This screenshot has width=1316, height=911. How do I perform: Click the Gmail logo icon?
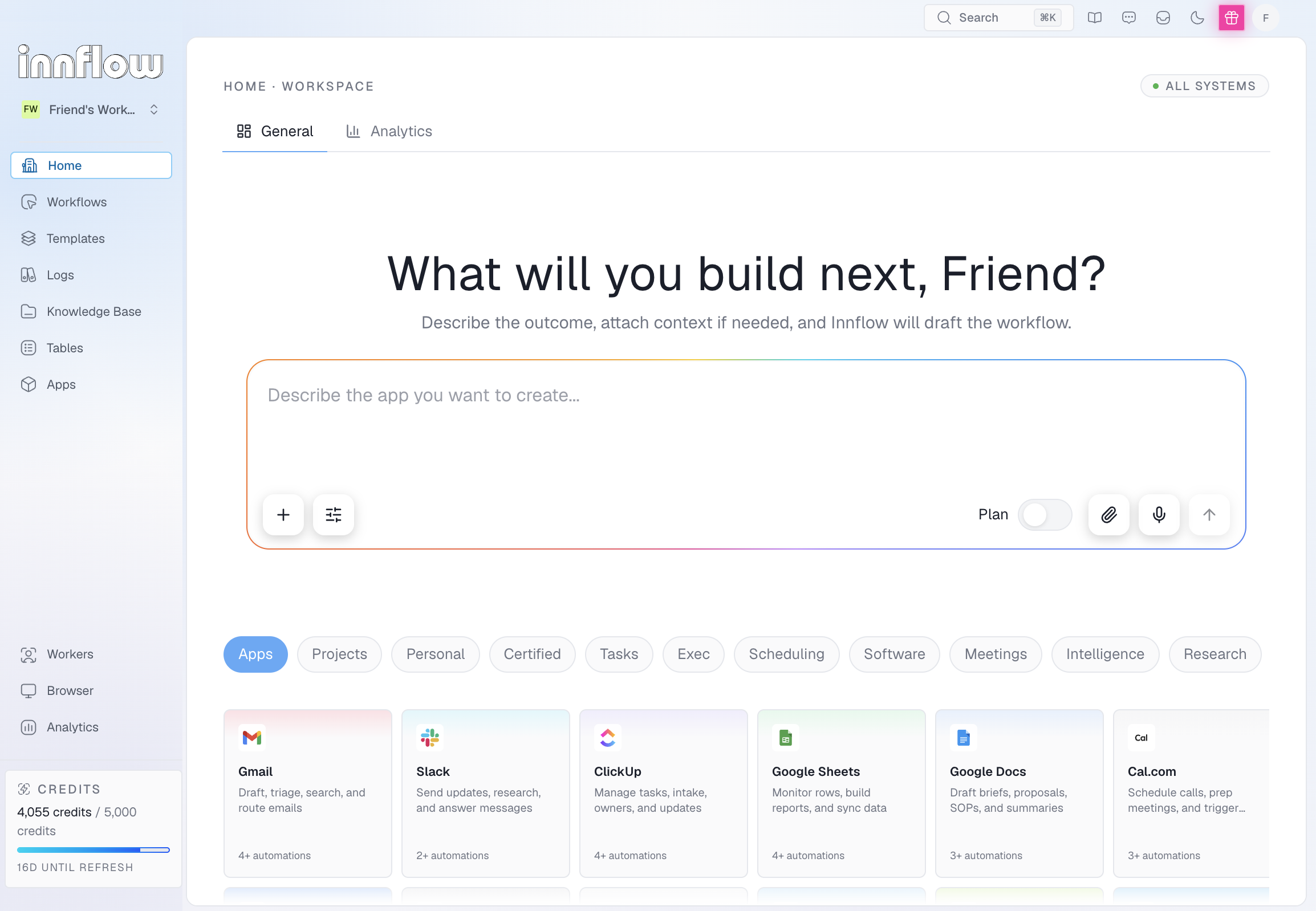pos(252,738)
